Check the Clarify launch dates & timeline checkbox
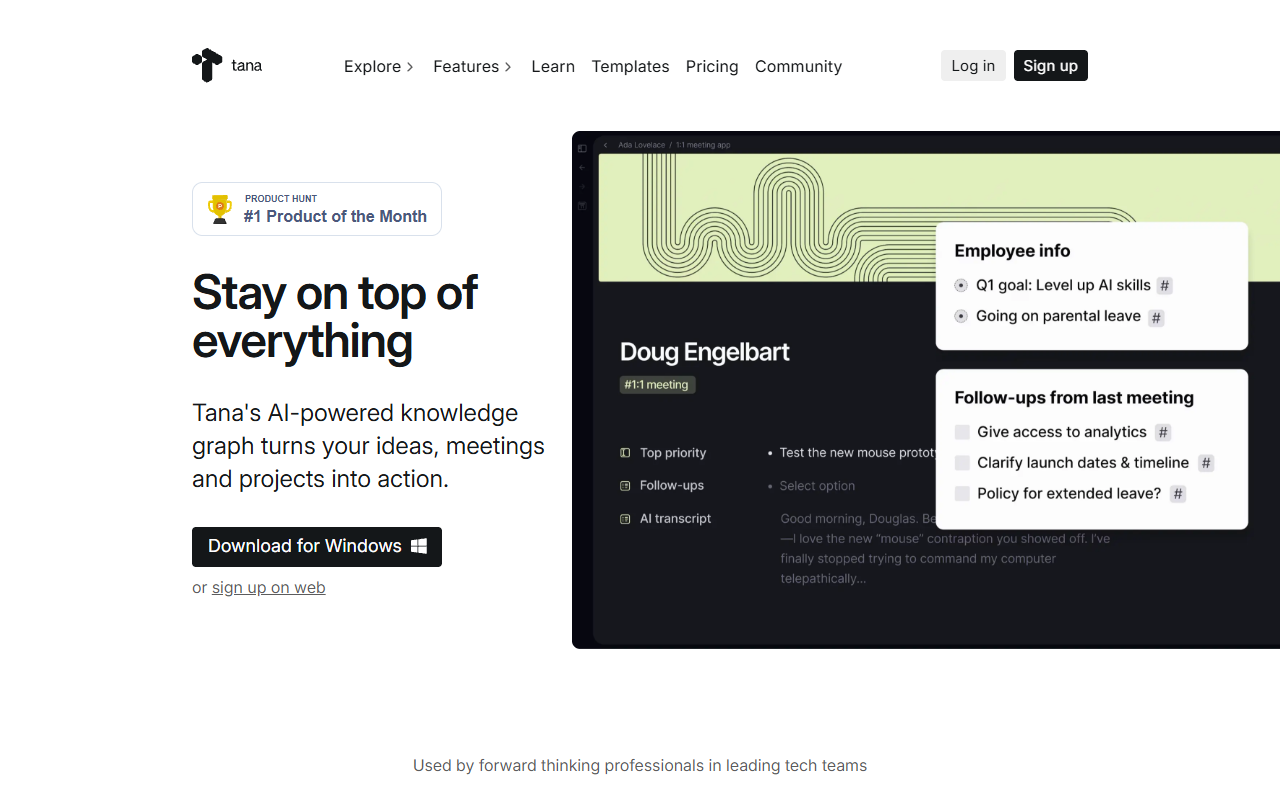Screen dimensions: 1280x800 pos(962,463)
